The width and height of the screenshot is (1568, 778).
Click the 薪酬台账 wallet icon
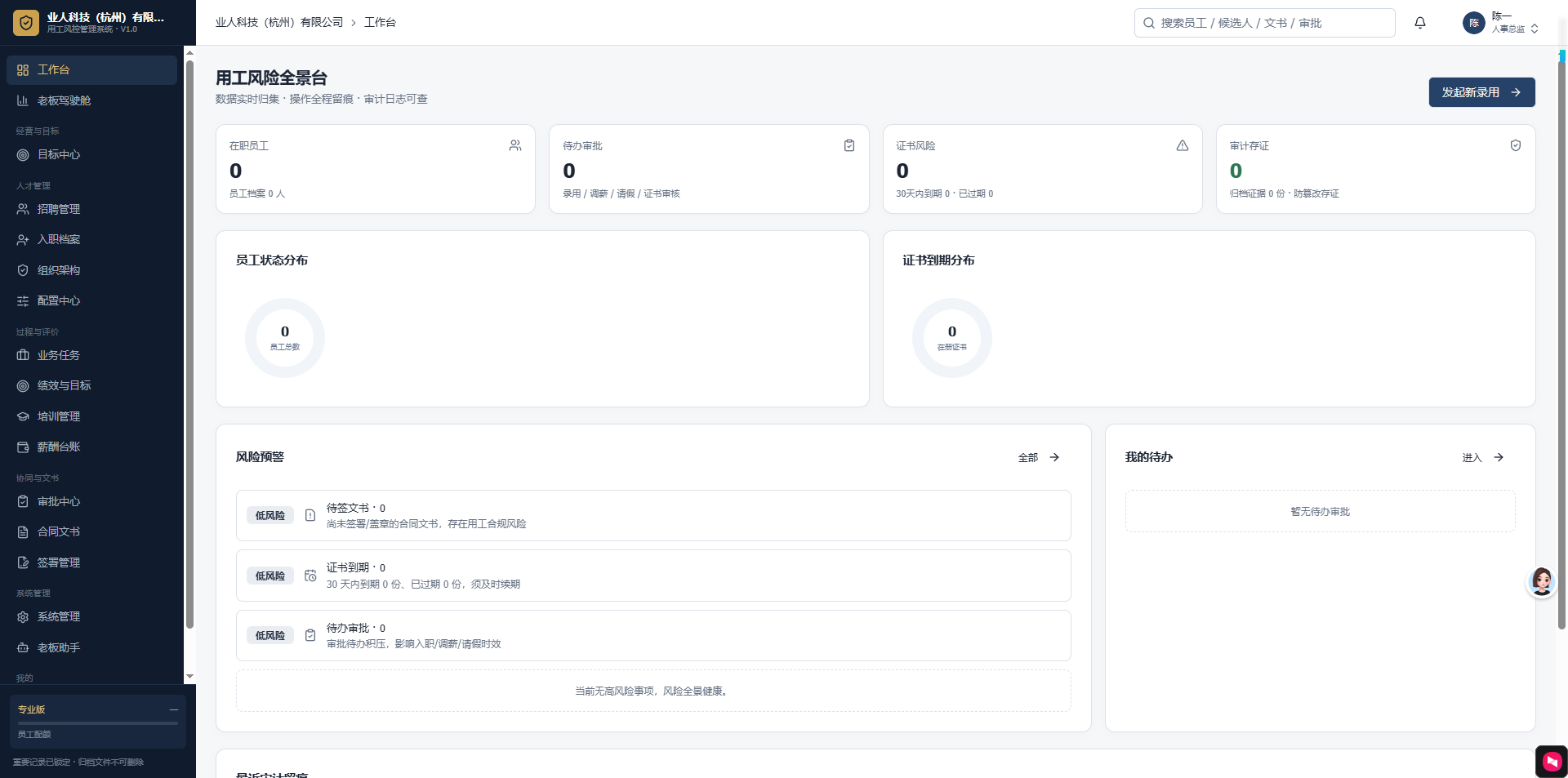23,447
